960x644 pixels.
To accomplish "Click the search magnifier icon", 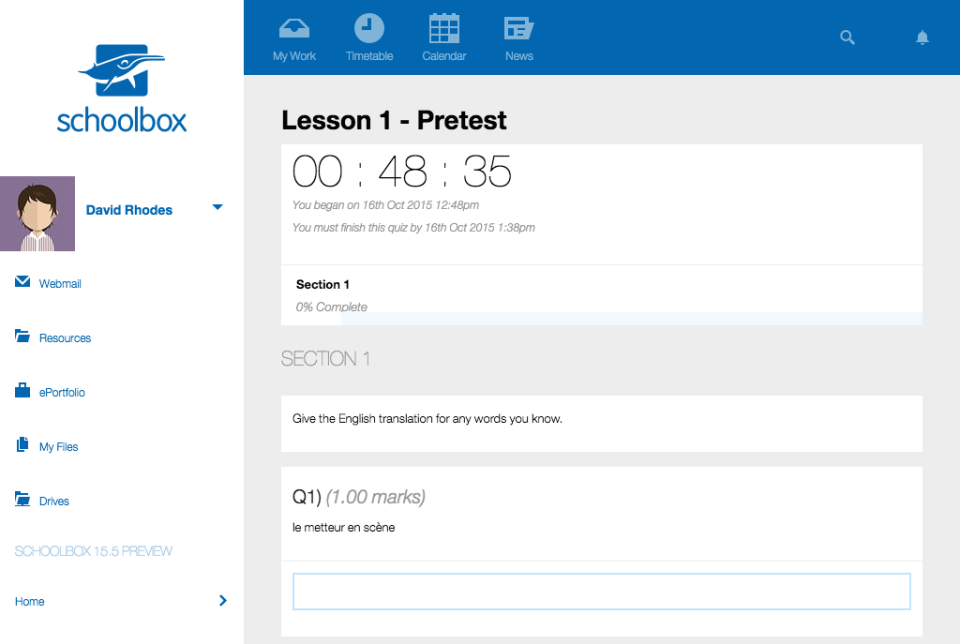I will 847,37.
